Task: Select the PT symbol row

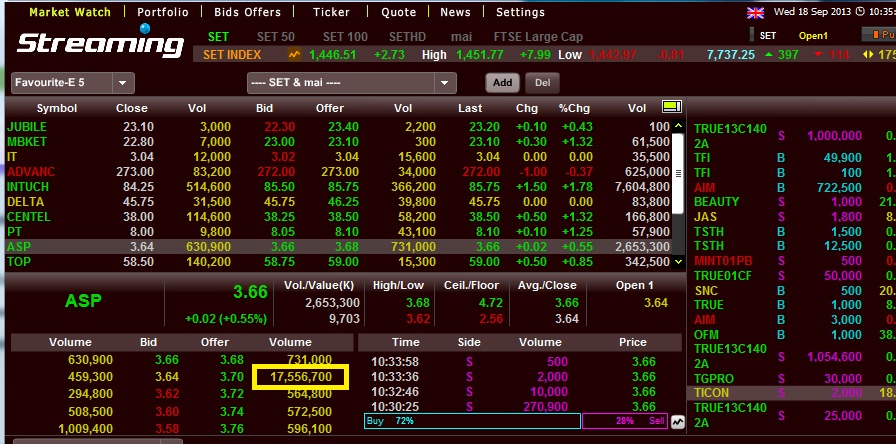Action: click(x=338, y=232)
